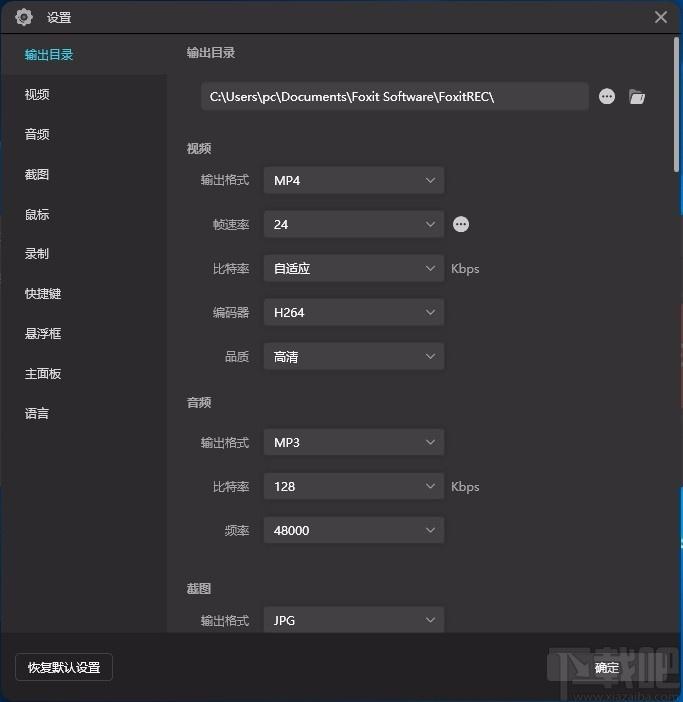
Task: Click the vertical scrollbar thumb
Action: (676, 105)
